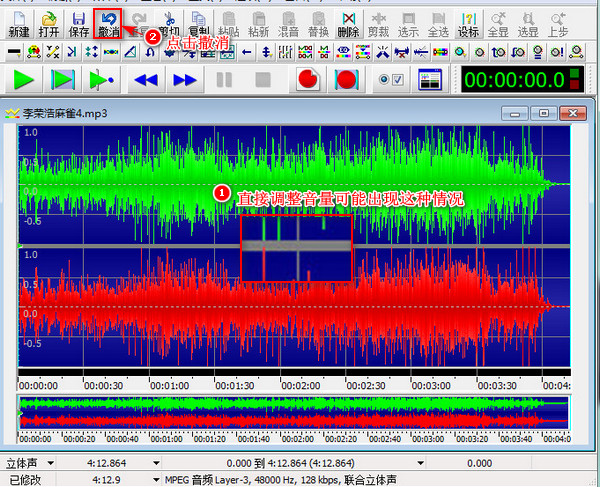Image resolution: width=600 pixels, height=487 pixels.
Task: Click the 选显 (Zoom selection) button
Action: coord(528,24)
